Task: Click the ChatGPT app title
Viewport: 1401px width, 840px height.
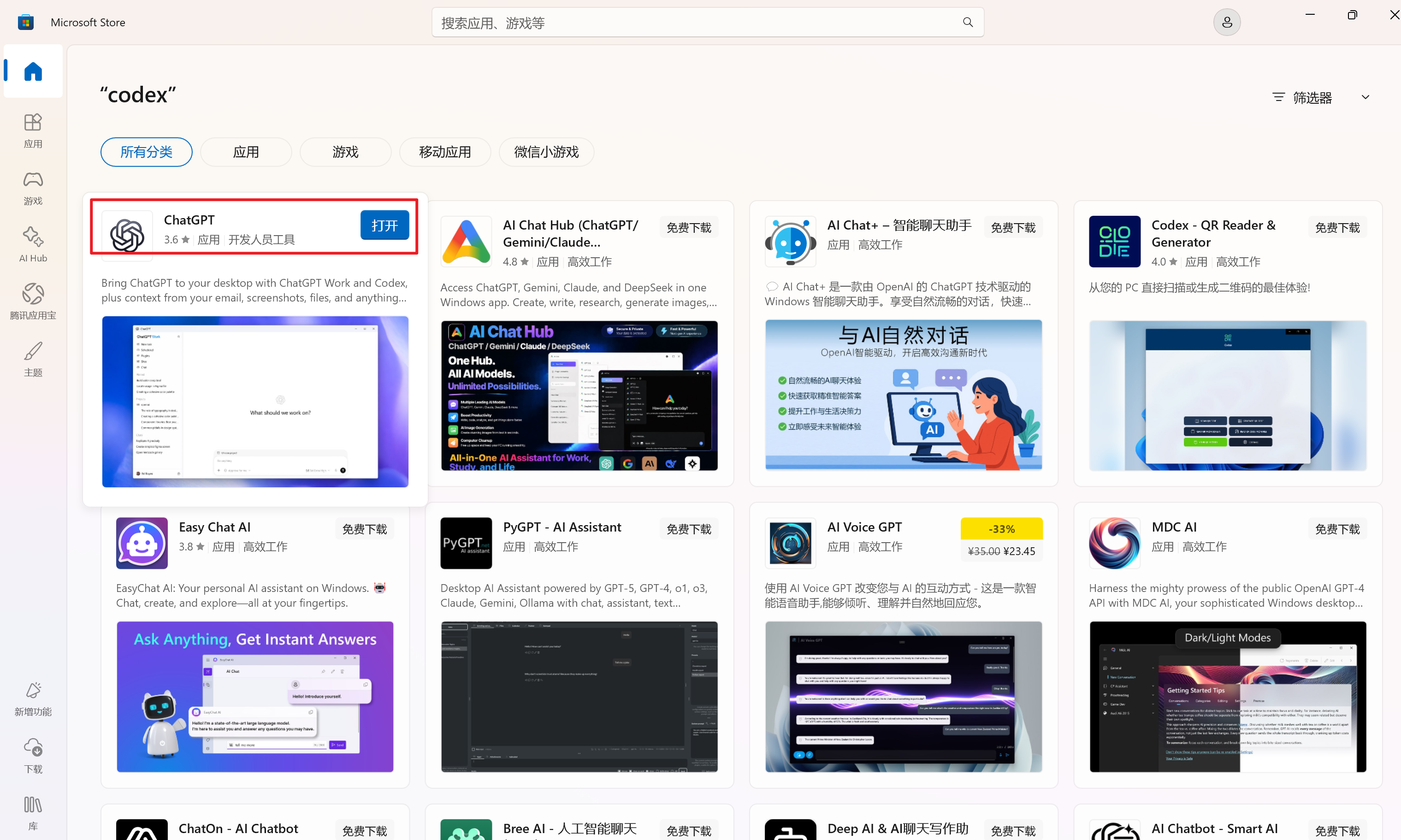Action: (189, 219)
